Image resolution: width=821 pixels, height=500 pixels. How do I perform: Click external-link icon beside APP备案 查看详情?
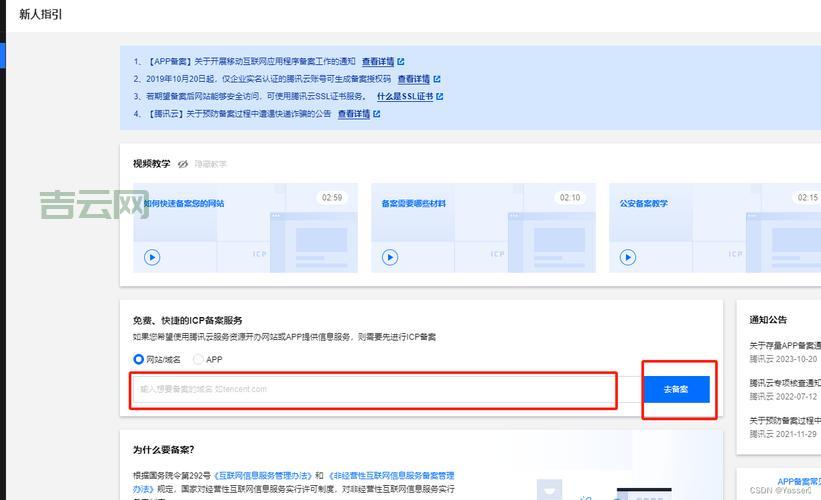tap(401, 62)
